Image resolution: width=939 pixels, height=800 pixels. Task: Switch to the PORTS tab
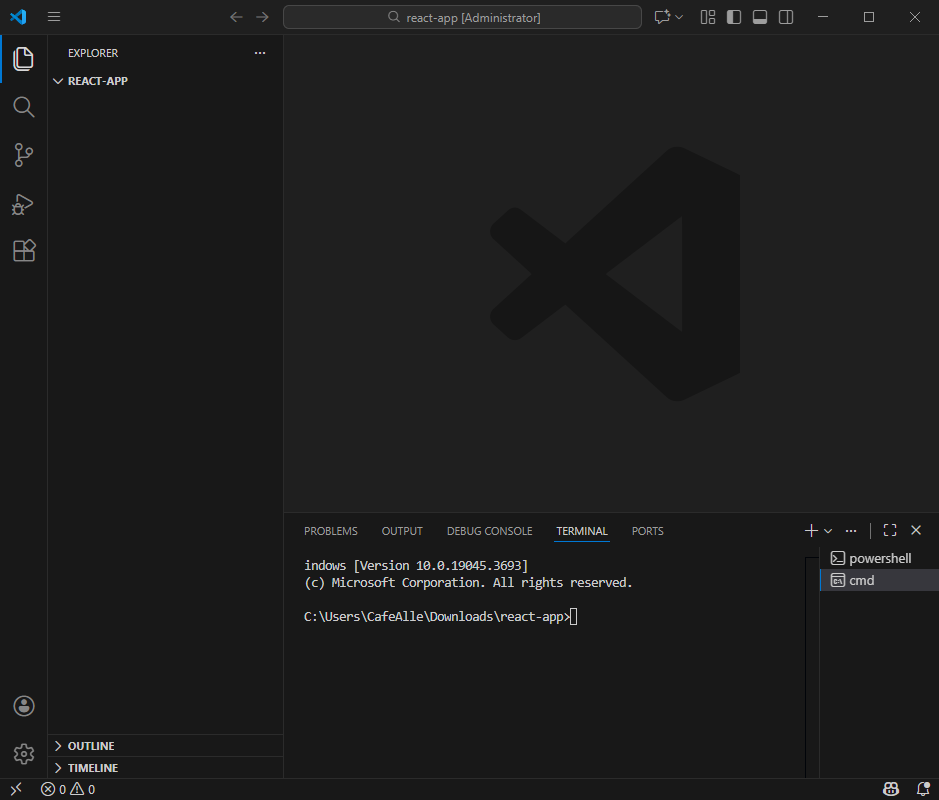pos(647,531)
